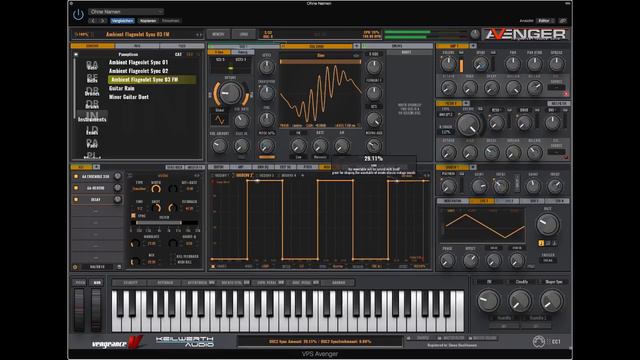Image resolution: width=640 pixels, height=360 pixels.
Task: Click the ROUTER button in filter panel
Action: pyautogui.click(x=559, y=104)
